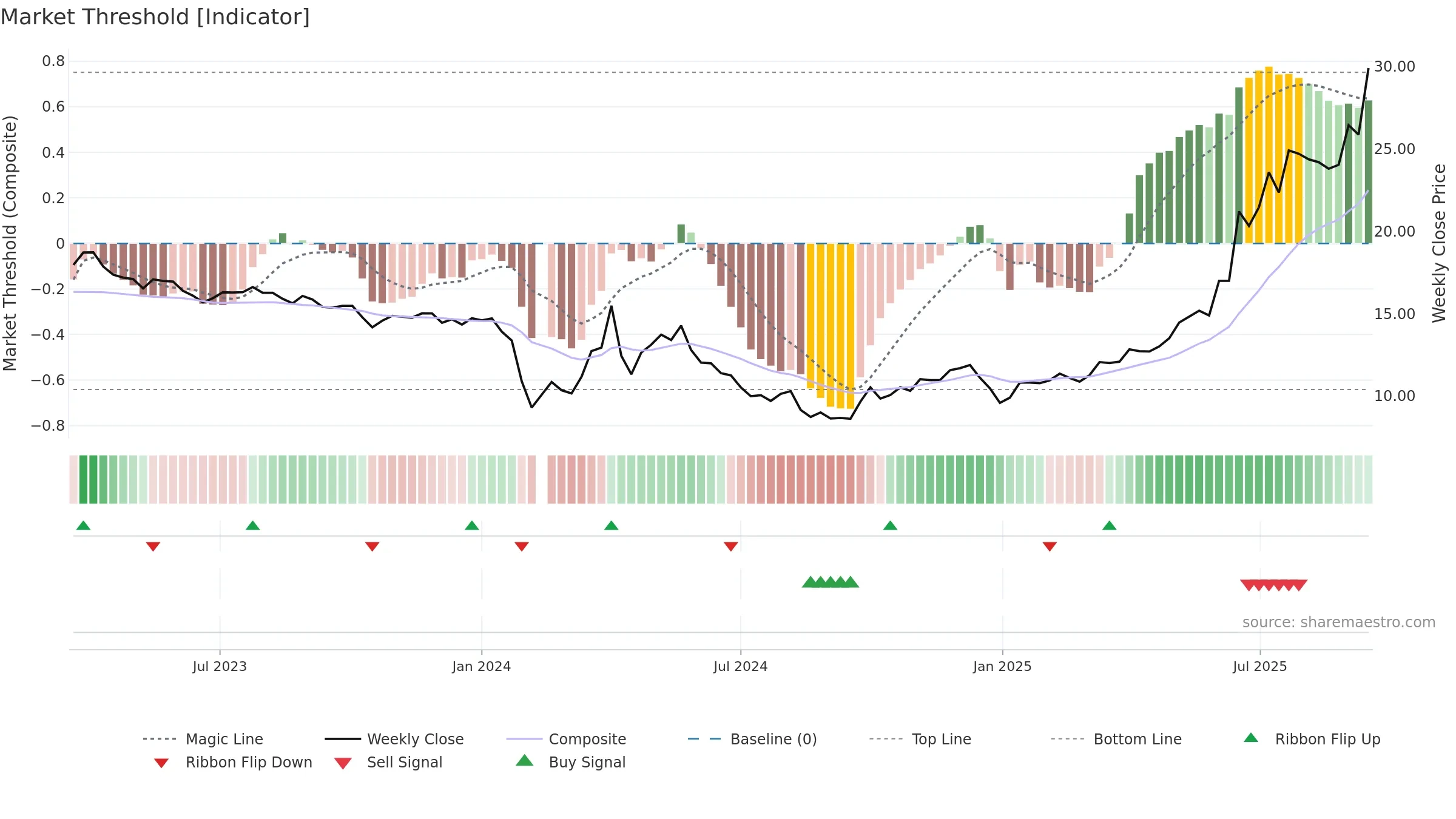Click the ribbon flip up marker just after Jul 2023
Image resolution: width=1456 pixels, height=819 pixels.
[253, 525]
